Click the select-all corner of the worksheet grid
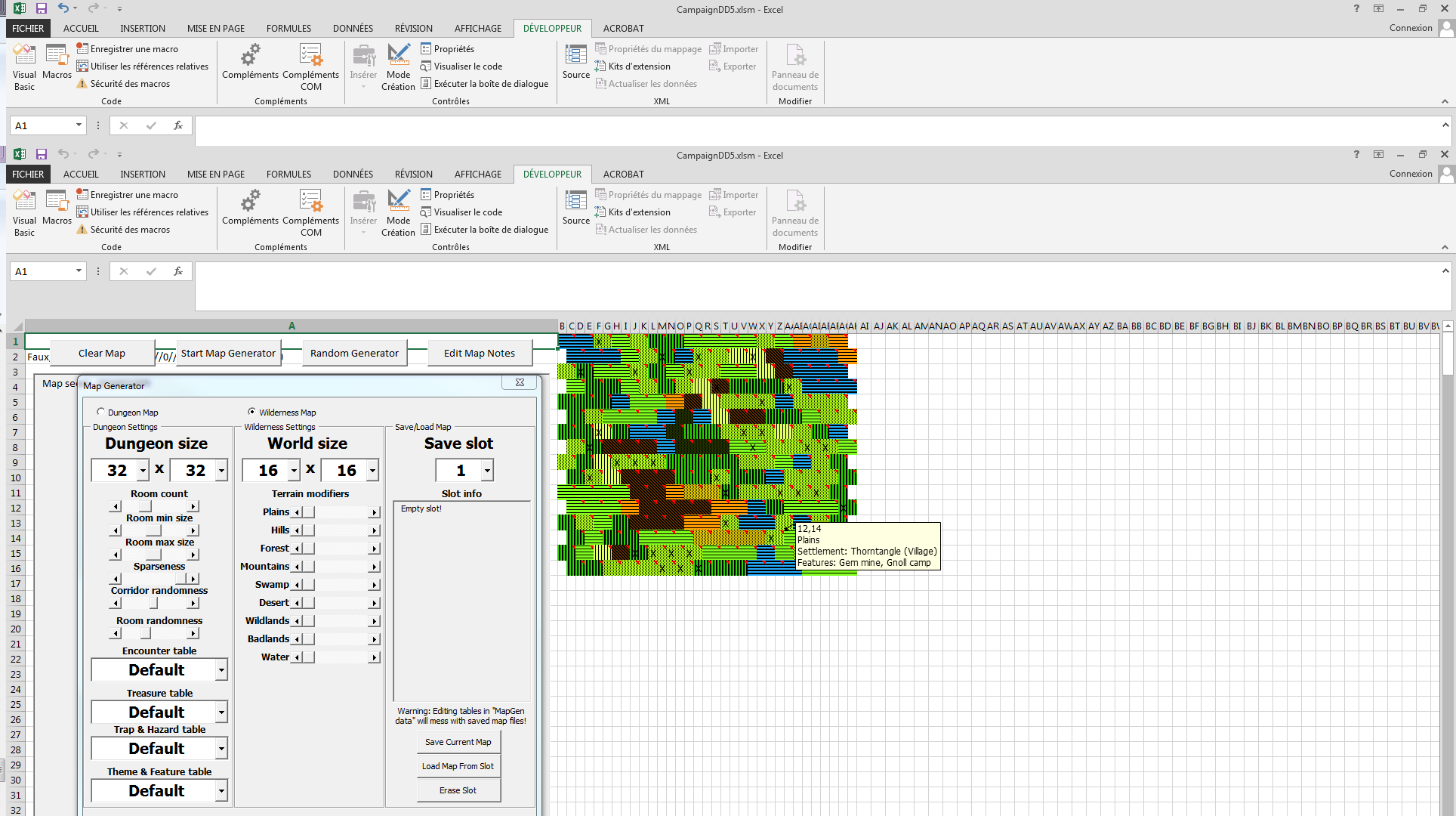The width and height of the screenshot is (1456, 816). pos(17,326)
